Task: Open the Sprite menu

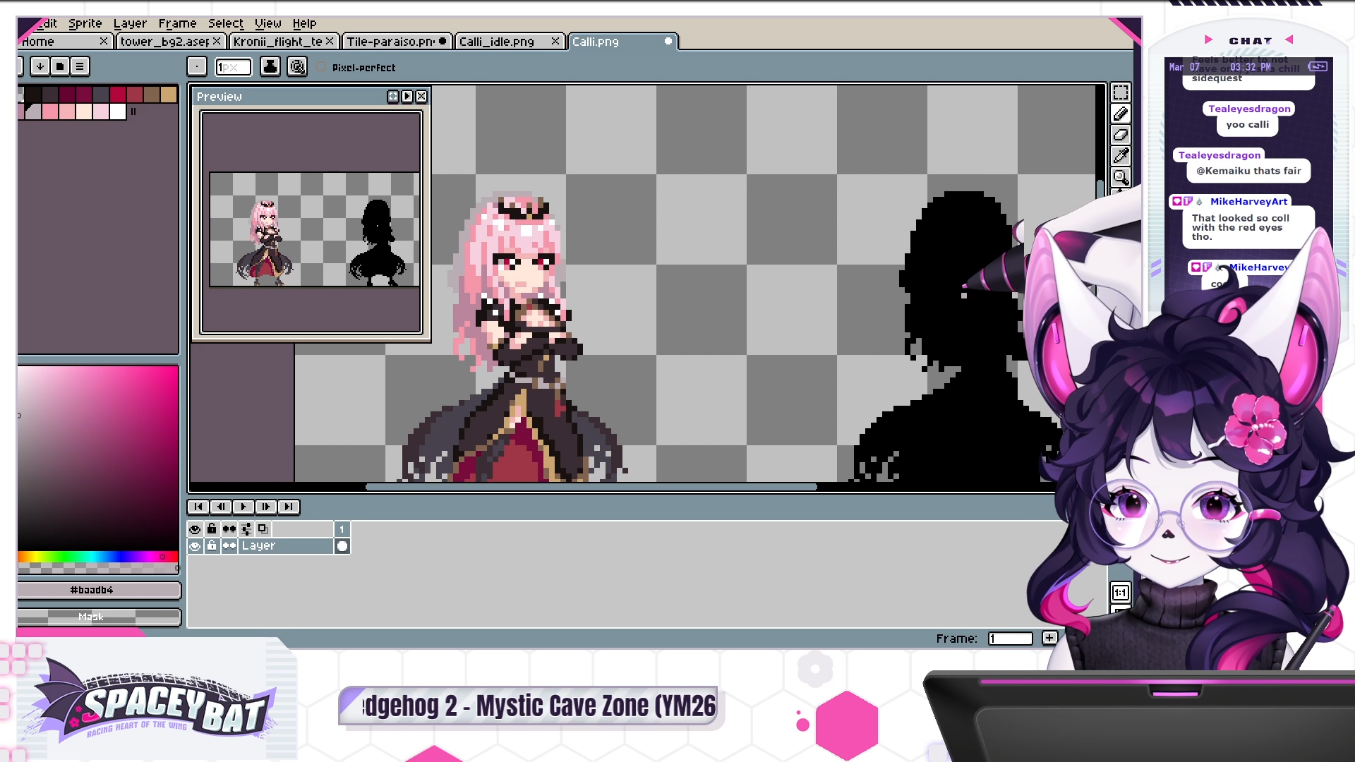Action: [85, 23]
